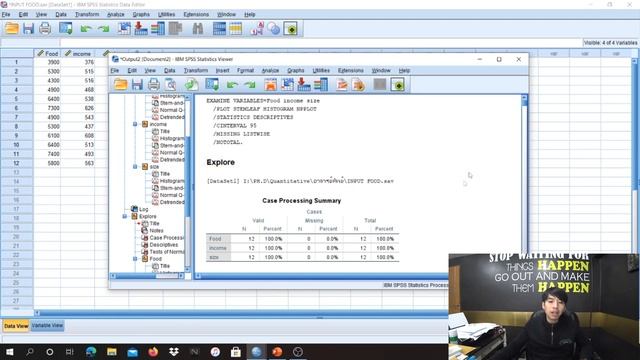Select Tests of Normality item in outline

(x=167, y=251)
